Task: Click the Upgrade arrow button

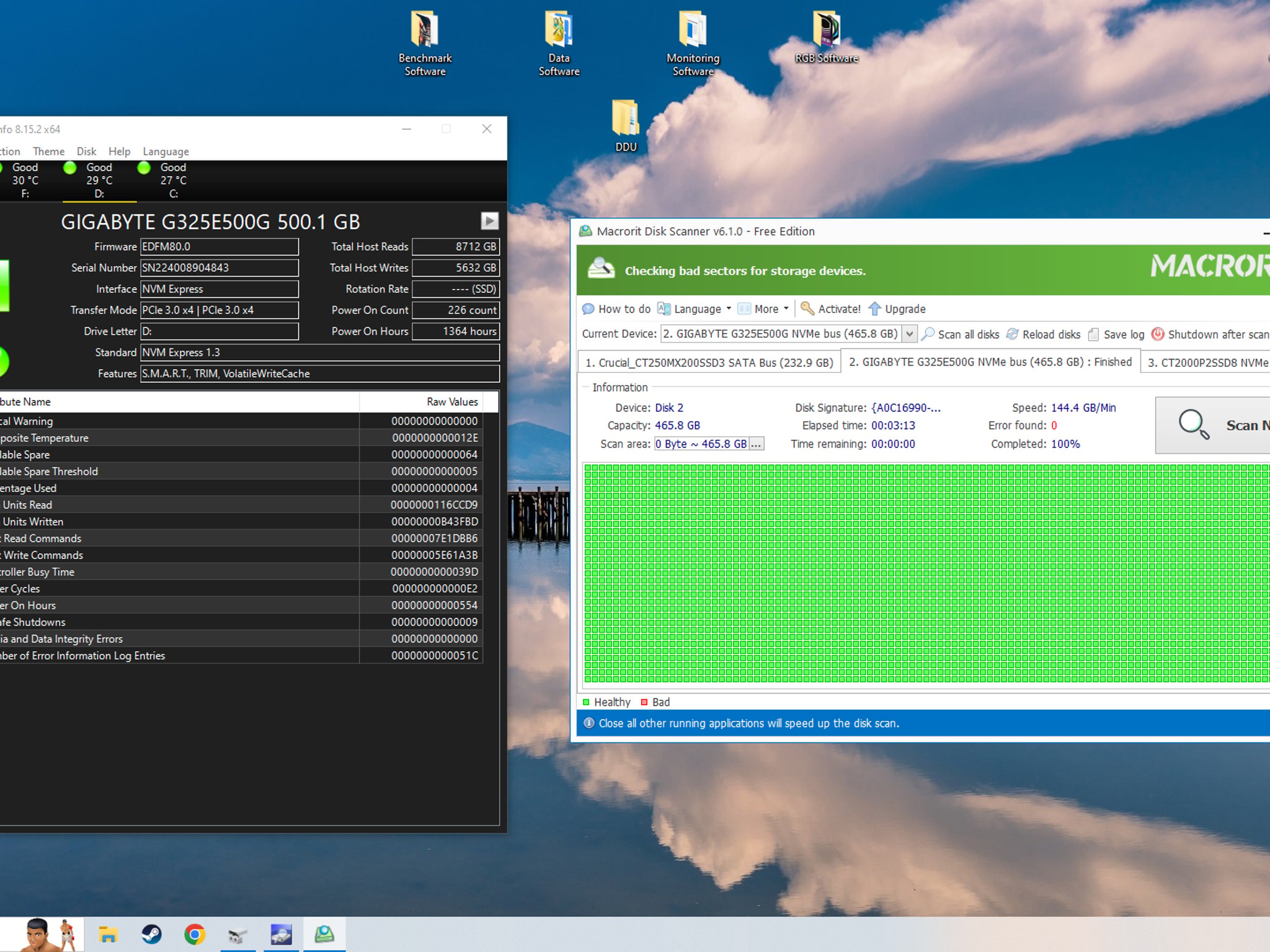Action: [x=897, y=309]
